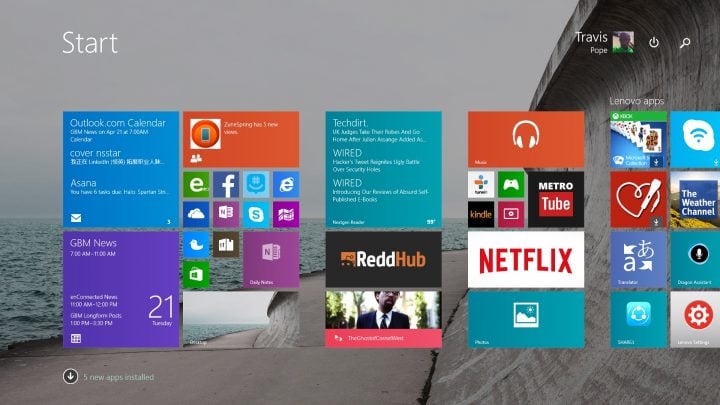Launch the SHAREit tile
Viewport: 720px width, 405px height.
638,320
